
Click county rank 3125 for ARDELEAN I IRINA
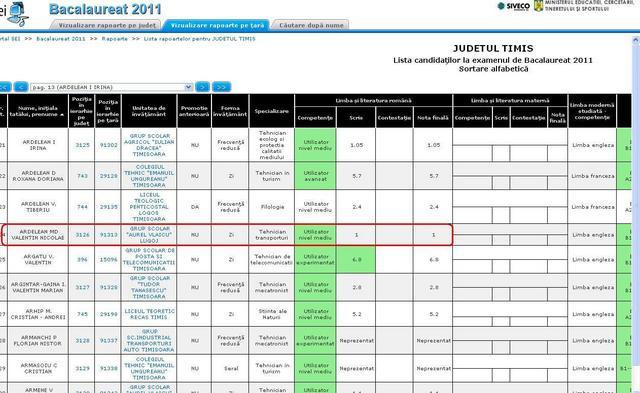(82, 145)
